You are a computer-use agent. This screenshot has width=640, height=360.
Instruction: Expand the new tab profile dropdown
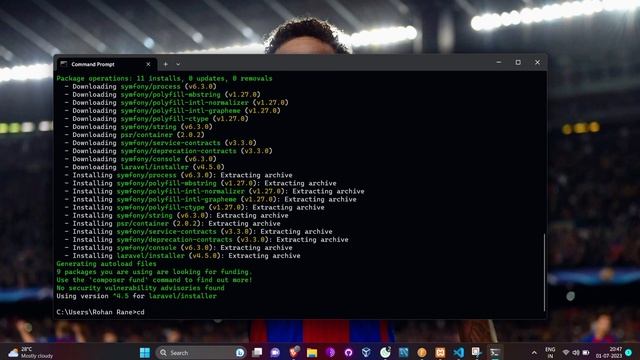pos(178,64)
